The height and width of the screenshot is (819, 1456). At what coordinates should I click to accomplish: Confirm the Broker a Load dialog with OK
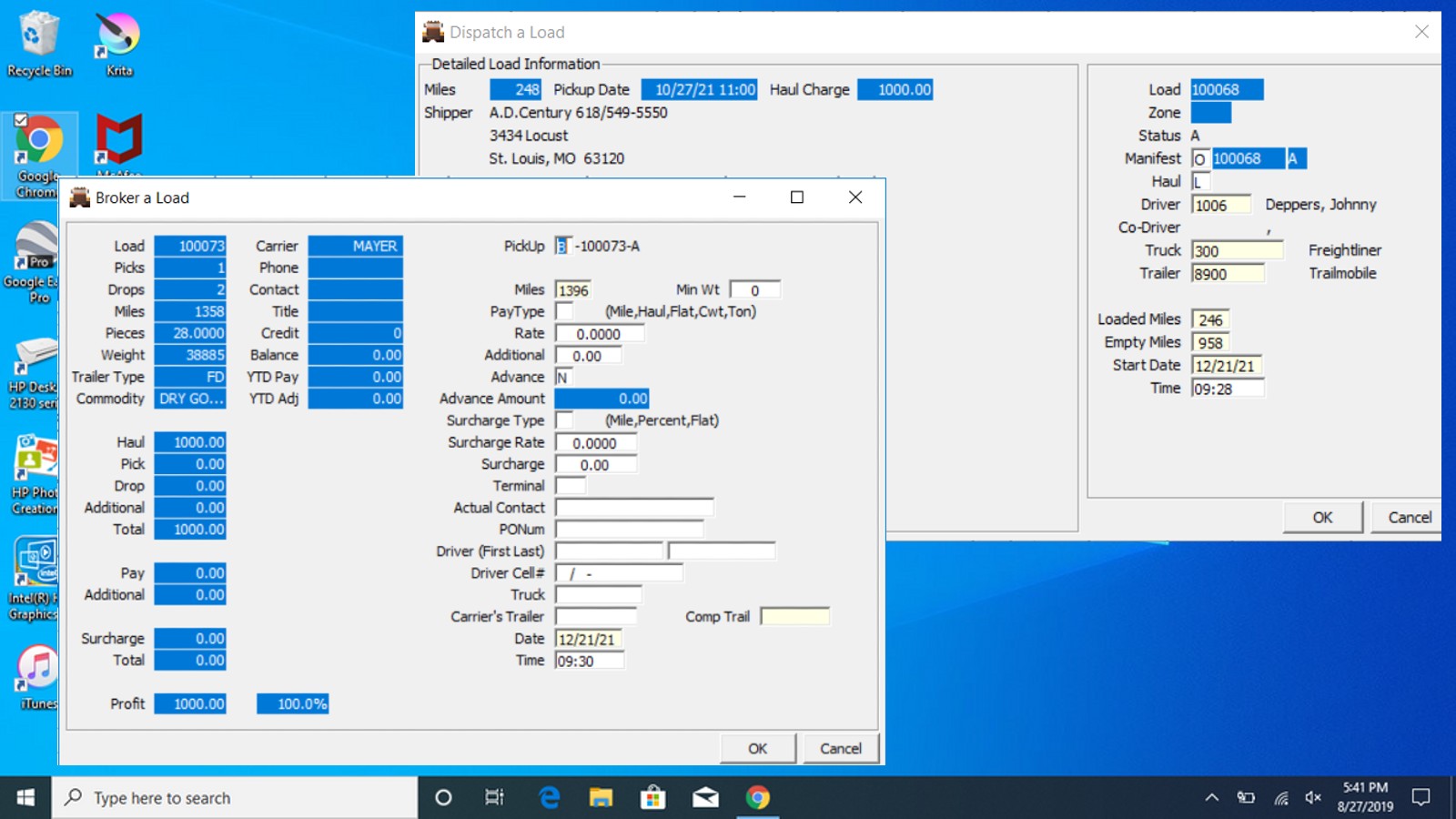[757, 747]
